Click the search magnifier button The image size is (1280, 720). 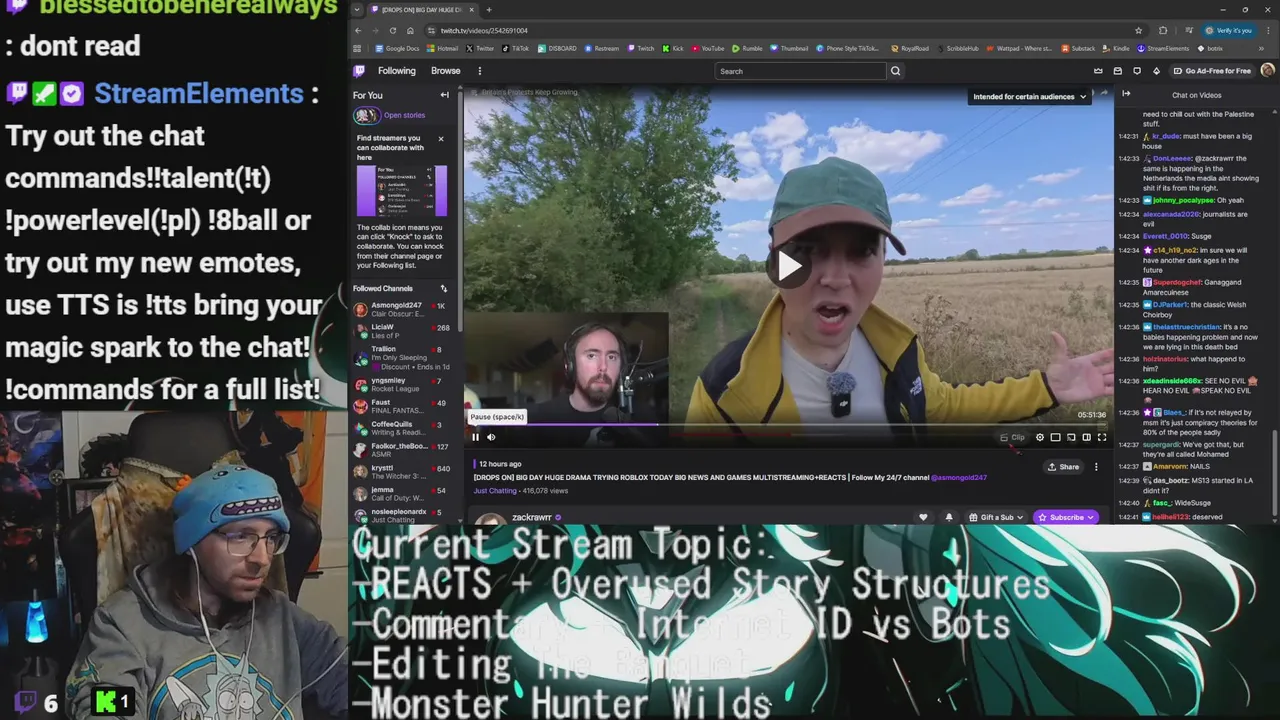[x=895, y=71]
